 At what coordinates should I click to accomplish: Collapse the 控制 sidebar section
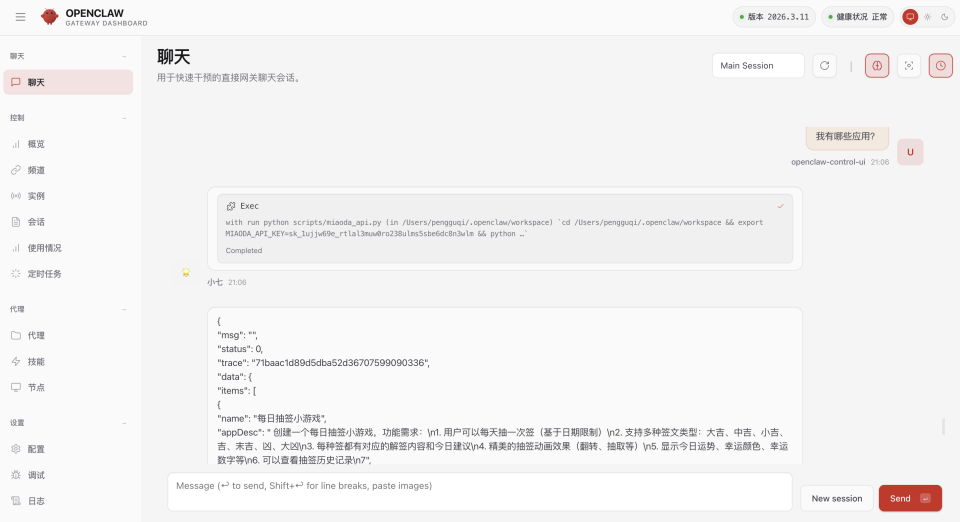(124, 118)
